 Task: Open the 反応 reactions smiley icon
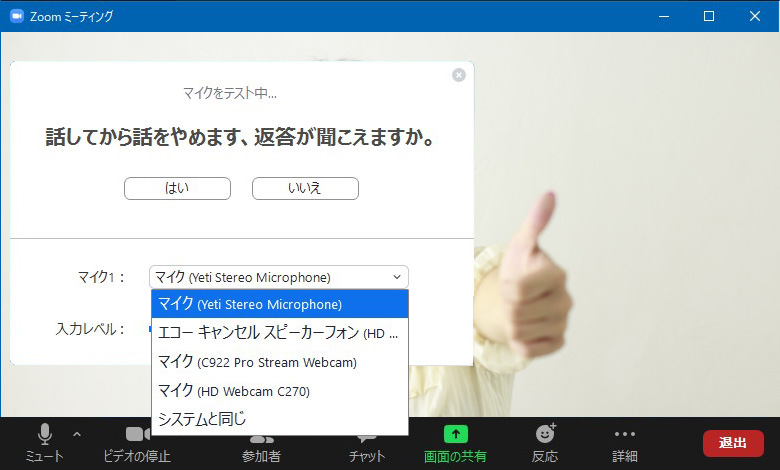[x=545, y=434]
